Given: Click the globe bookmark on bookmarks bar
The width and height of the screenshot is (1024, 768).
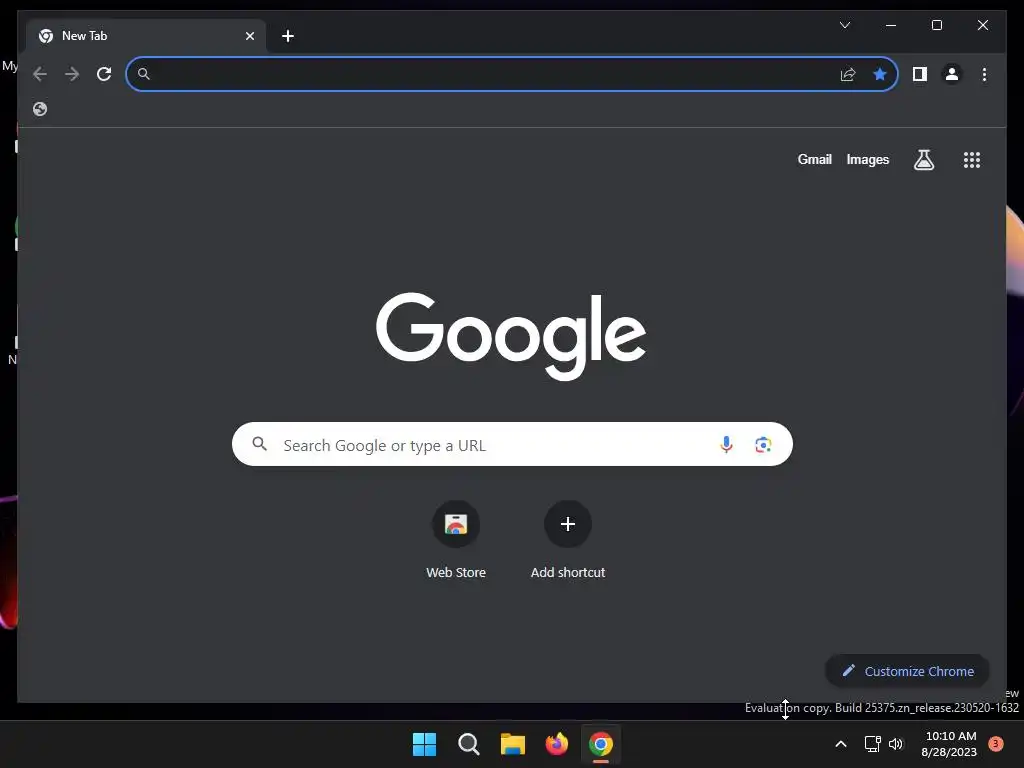Looking at the screenshot, I should pos(40,109).
